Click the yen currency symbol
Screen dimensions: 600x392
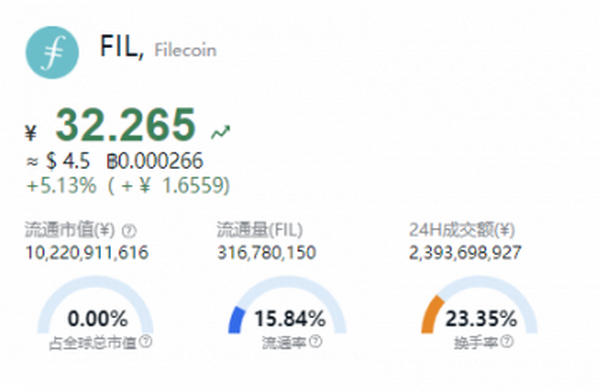point(31,133)
